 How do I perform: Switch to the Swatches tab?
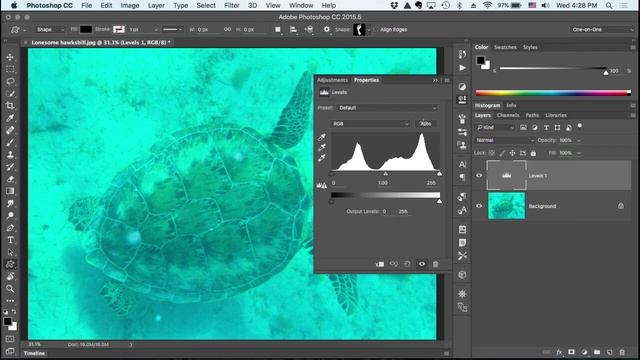pos(505,47)
